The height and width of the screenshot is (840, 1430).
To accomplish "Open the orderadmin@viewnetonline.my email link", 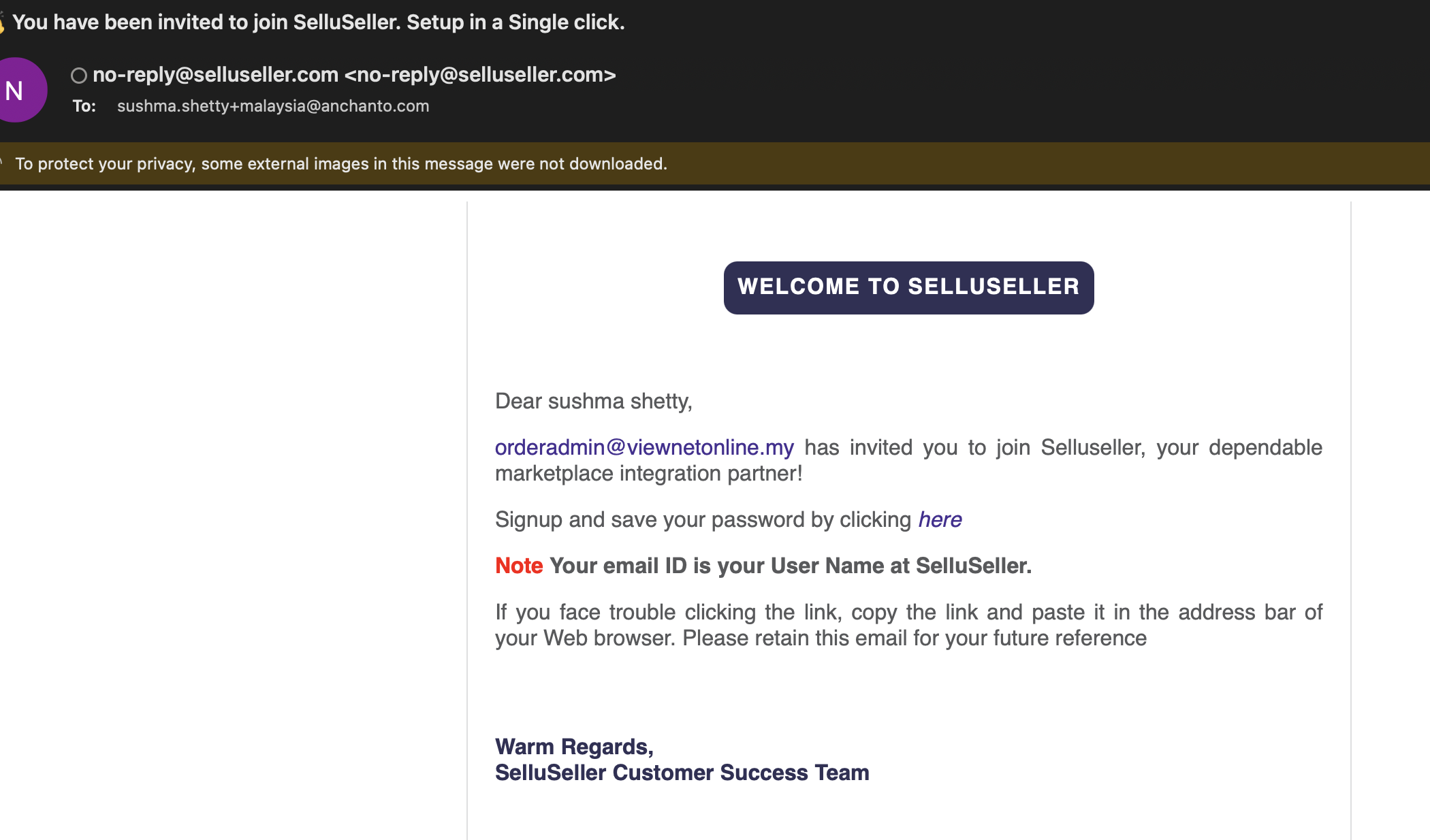I will coord(644,447).
